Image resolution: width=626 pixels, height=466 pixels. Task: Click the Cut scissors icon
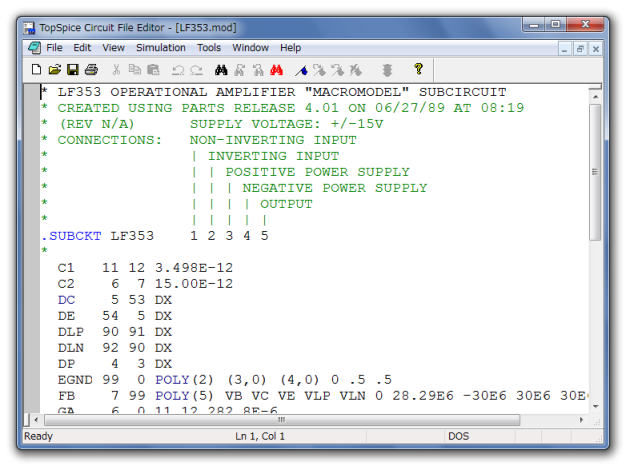point(116,70)
